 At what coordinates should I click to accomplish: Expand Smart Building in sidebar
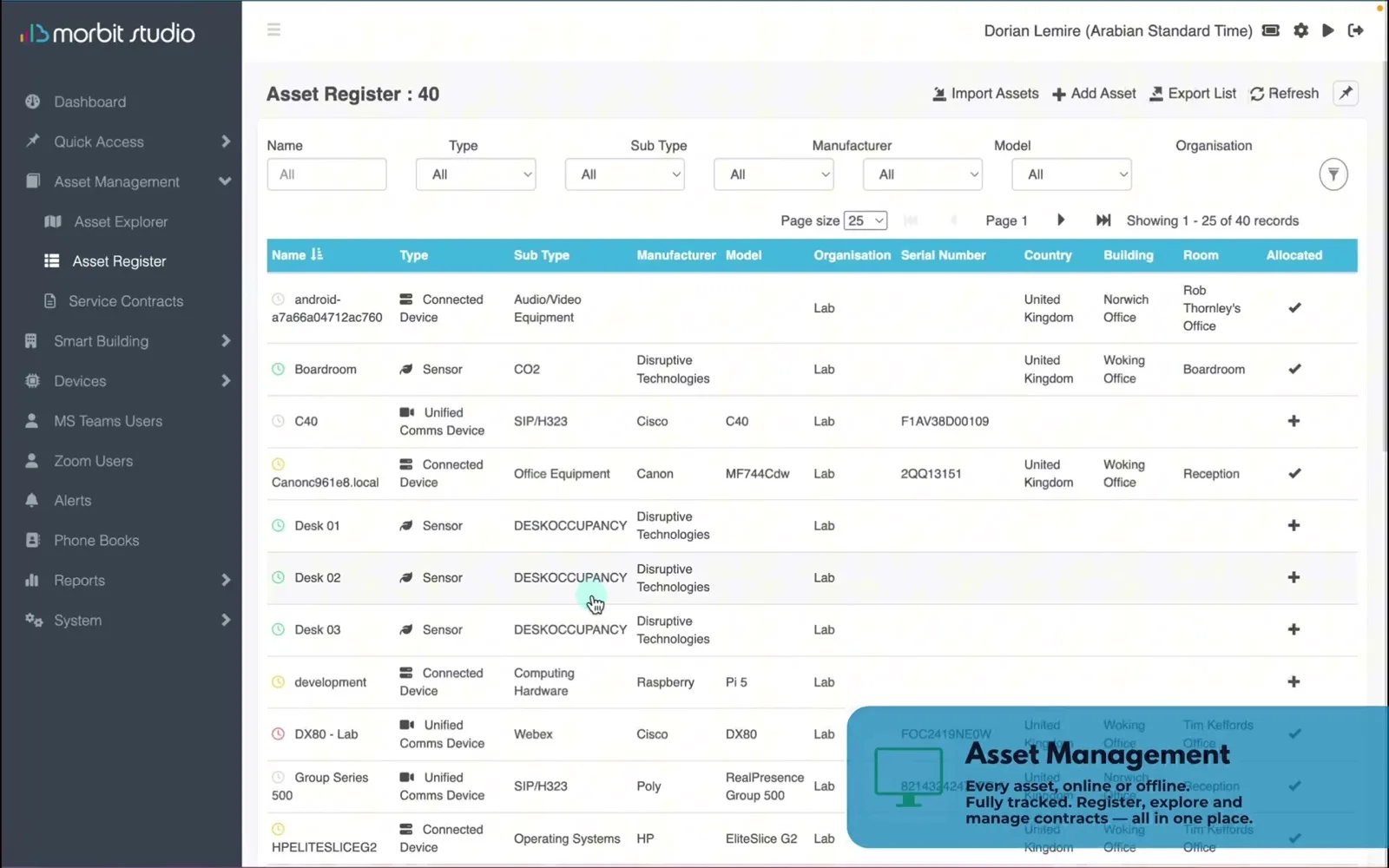coord(128,341)
